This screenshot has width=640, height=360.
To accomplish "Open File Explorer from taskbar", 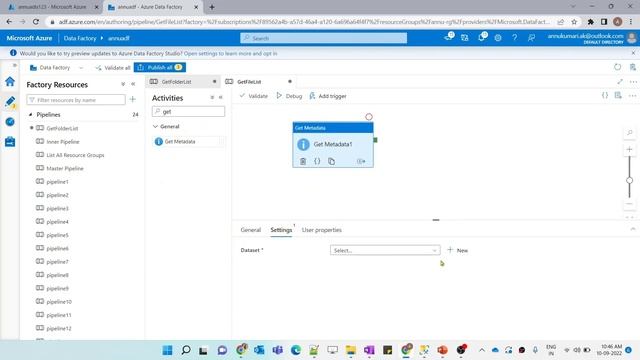I will pos(351,350).
